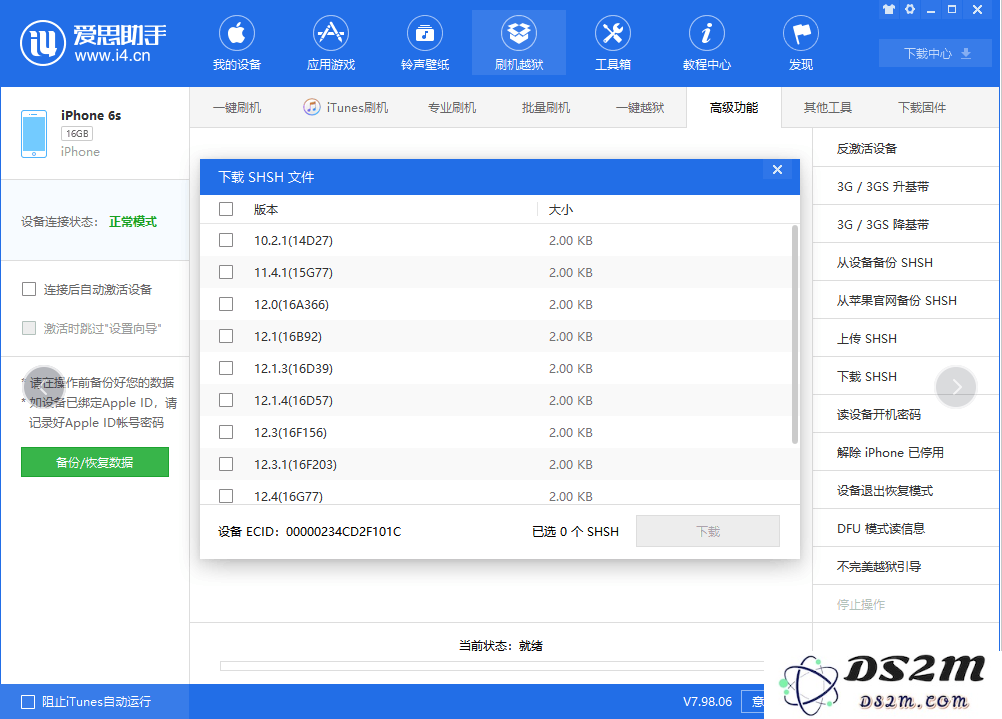Switch to 其他工具 tab
Viewport: 1002px width, 719px height.
(828, 107)
